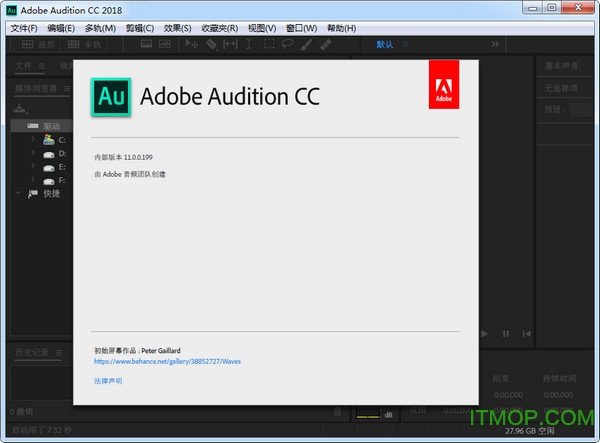Select the C: drive icon
This screenshot has height=443, width=600.
tap(49, 140)
